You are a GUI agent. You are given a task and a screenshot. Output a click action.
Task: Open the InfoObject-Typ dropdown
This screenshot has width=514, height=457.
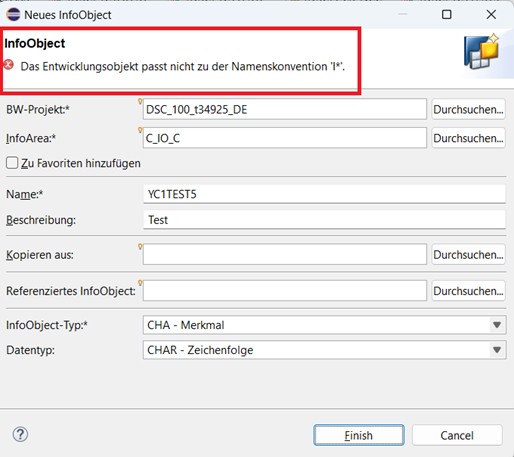pyautogui.click(x=324, y=325)
